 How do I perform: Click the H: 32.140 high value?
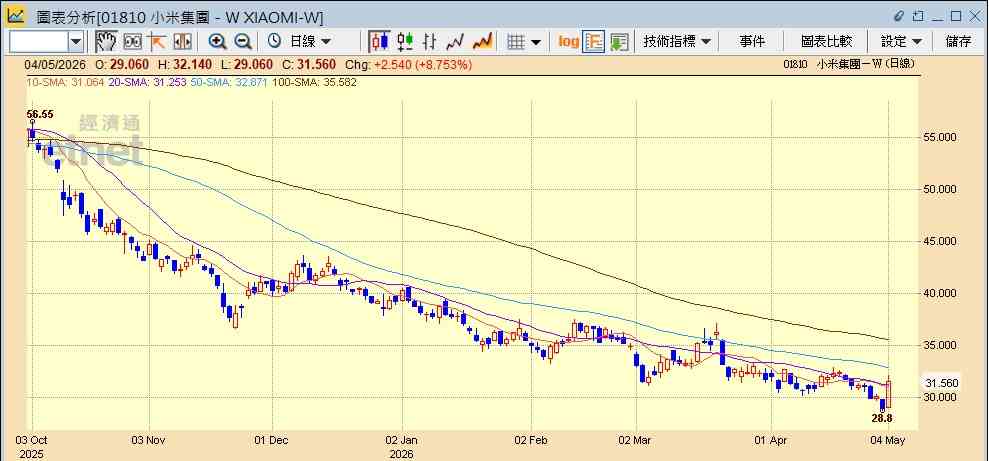tap(187, 64)
